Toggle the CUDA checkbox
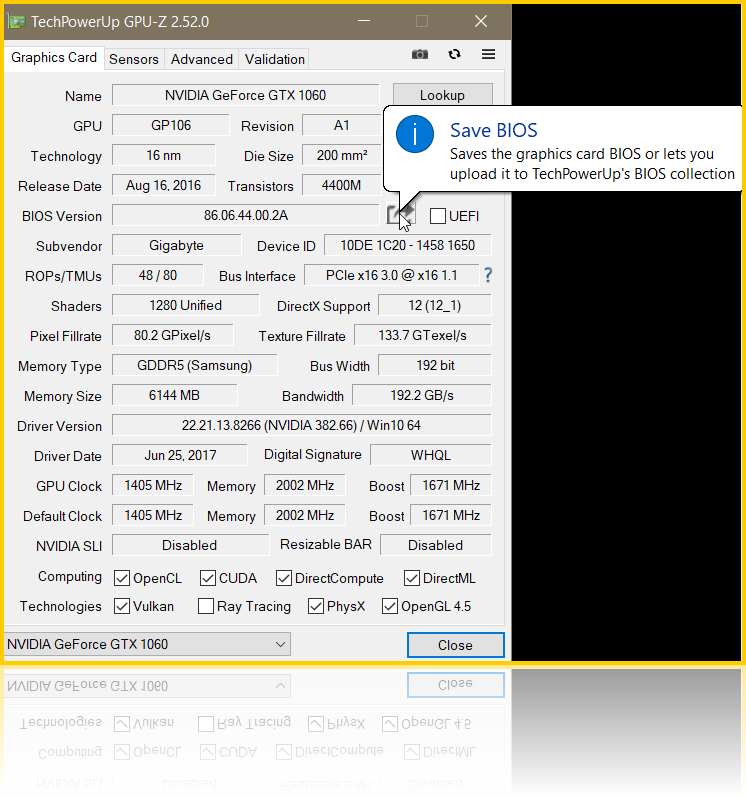The height and width of the screenshot is (798, 746). [x=208, y=578]
